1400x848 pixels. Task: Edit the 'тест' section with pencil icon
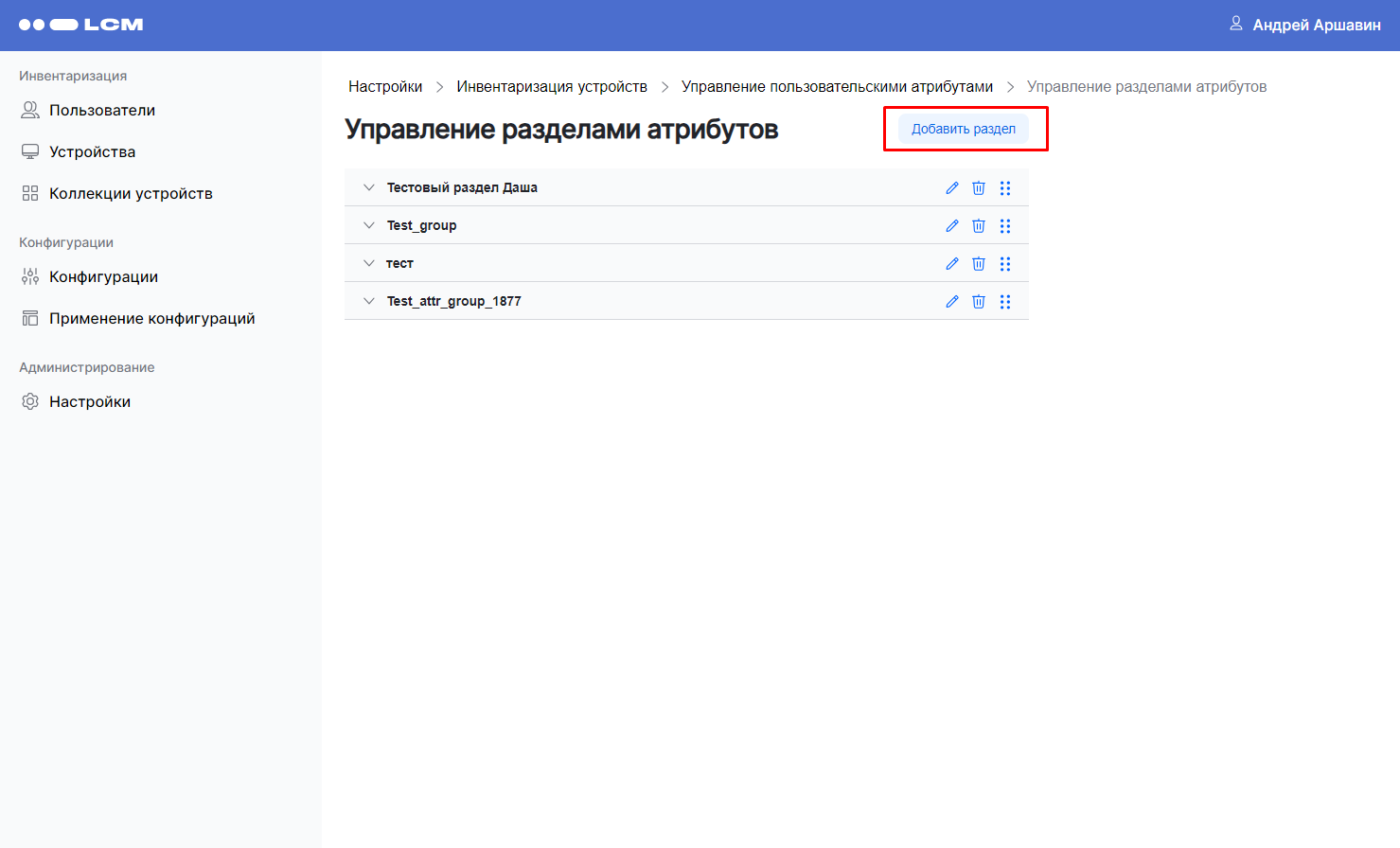point(952,264)
